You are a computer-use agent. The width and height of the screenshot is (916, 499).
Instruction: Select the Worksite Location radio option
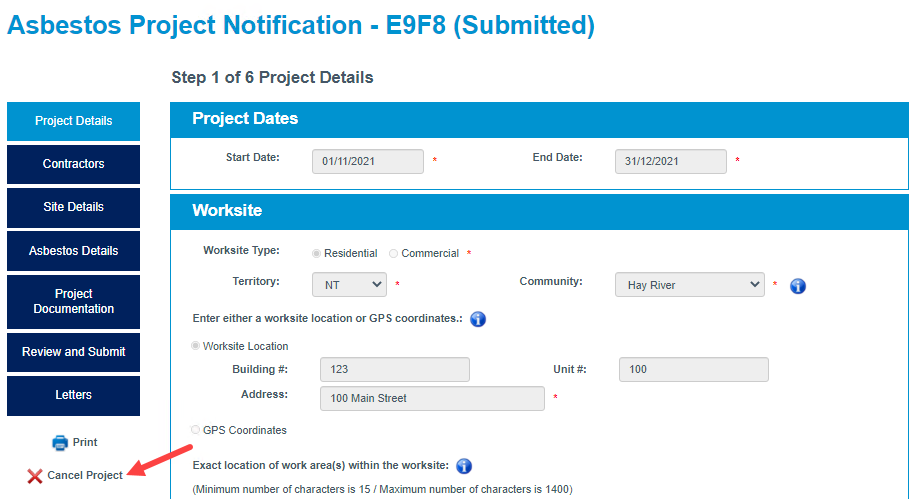[196, 346]
